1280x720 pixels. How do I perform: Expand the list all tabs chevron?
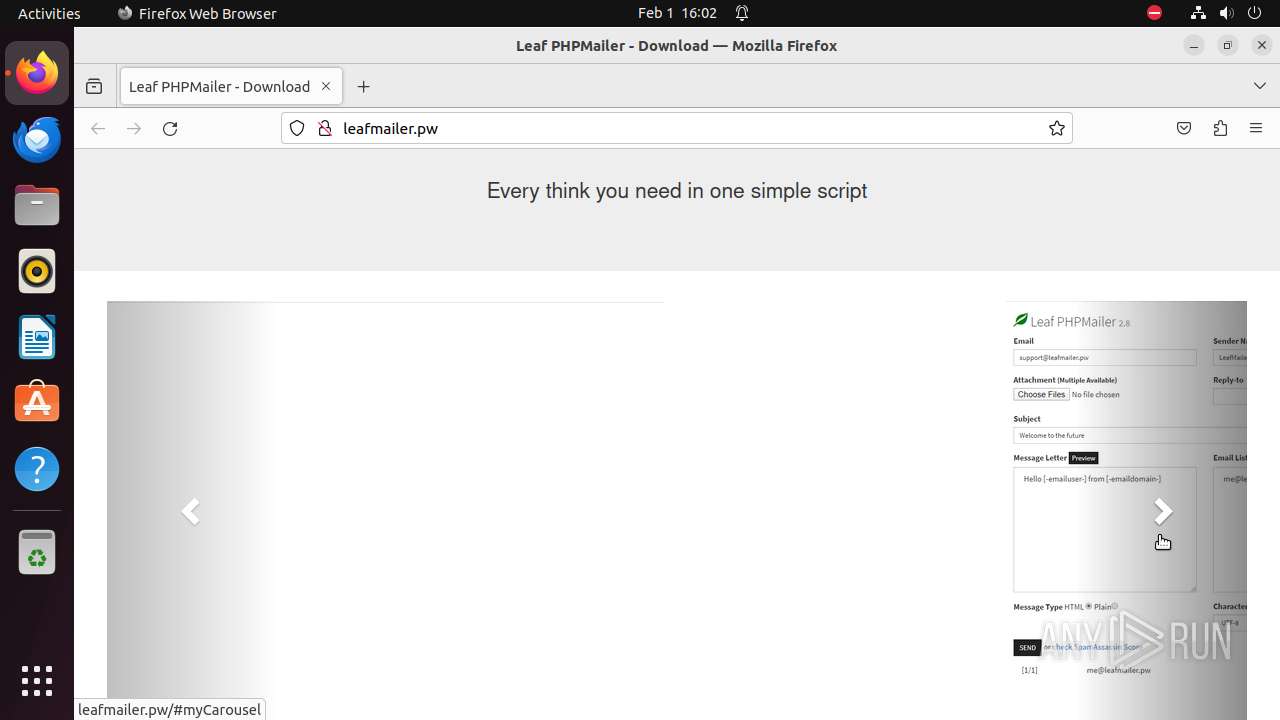click(1260, 87)
